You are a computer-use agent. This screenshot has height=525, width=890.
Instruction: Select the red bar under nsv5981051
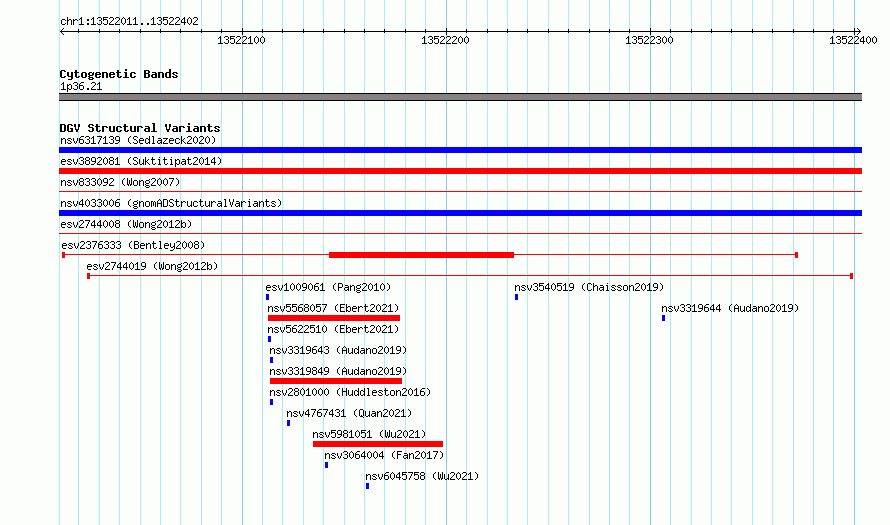[x=378, y=444]
